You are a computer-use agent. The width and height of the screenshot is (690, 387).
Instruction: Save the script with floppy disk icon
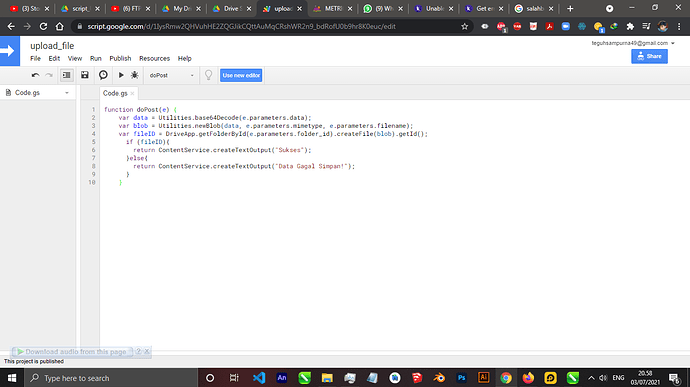coord(84,75)
